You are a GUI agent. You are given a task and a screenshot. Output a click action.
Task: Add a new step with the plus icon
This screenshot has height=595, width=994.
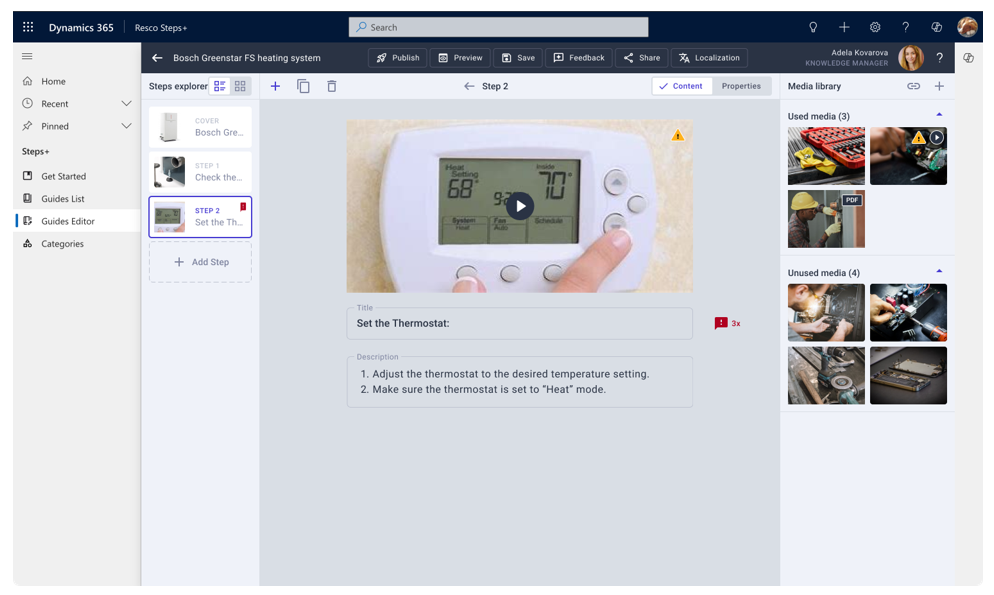[275, 86]
